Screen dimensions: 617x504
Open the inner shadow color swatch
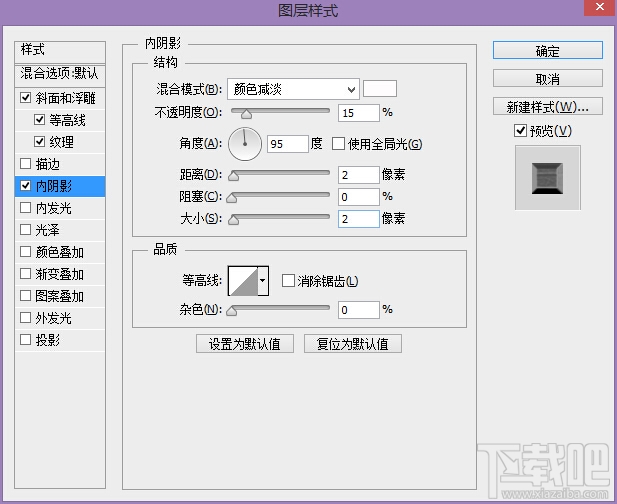pos(380,89)
